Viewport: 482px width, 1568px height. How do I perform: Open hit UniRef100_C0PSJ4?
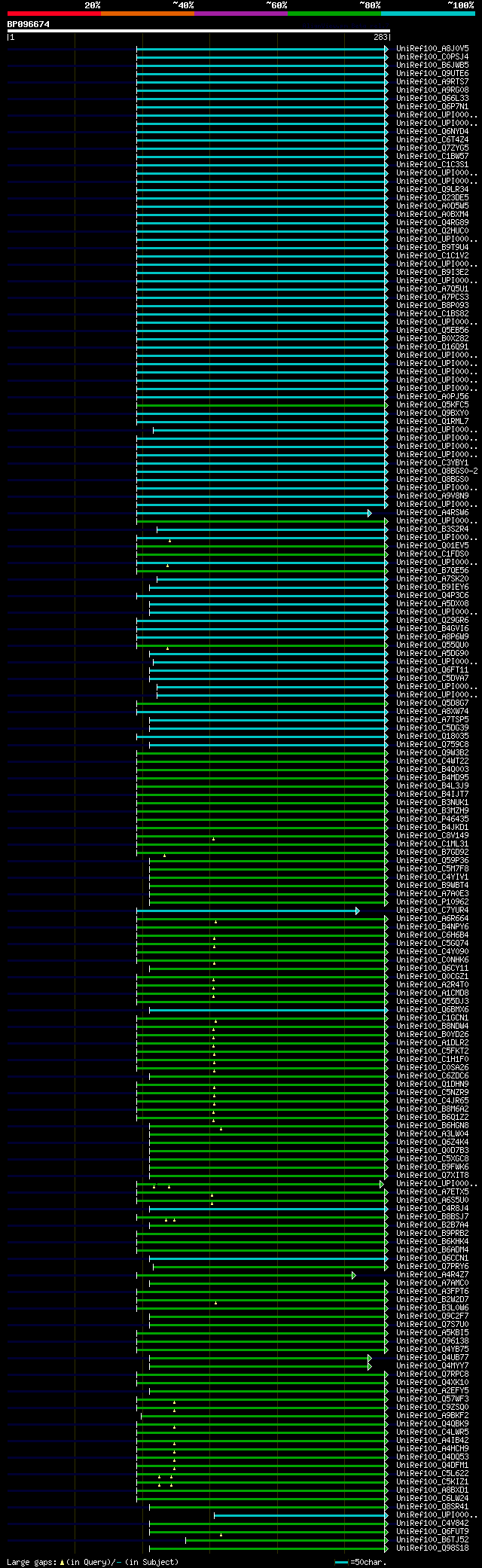432,56
